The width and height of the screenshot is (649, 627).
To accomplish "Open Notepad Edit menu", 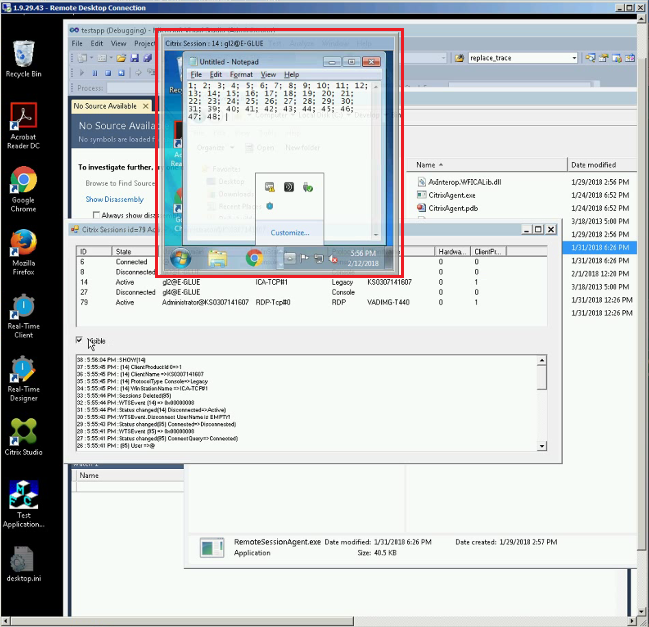I will point(216,74).
